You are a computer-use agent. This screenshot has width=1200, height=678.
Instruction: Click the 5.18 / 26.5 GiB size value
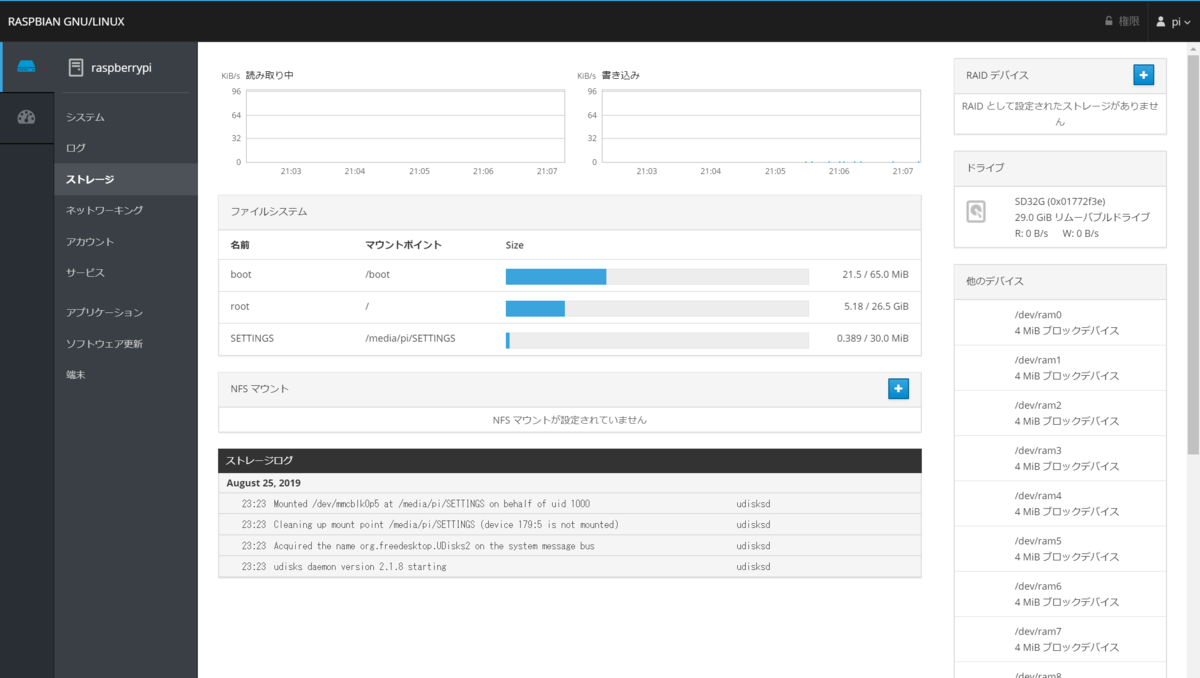tap(876, 307)
